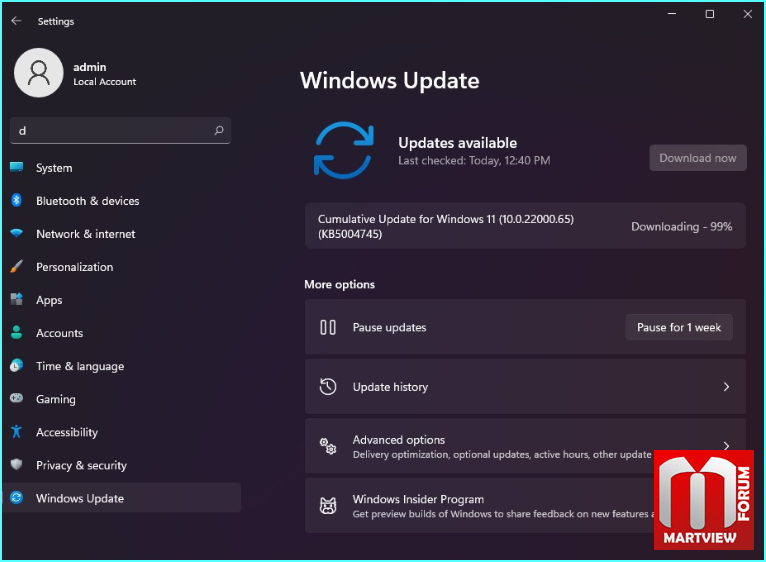Viewport: 766px width, 562px height.
Task: Click the Windows Insider cat icon
Action: 328,505
